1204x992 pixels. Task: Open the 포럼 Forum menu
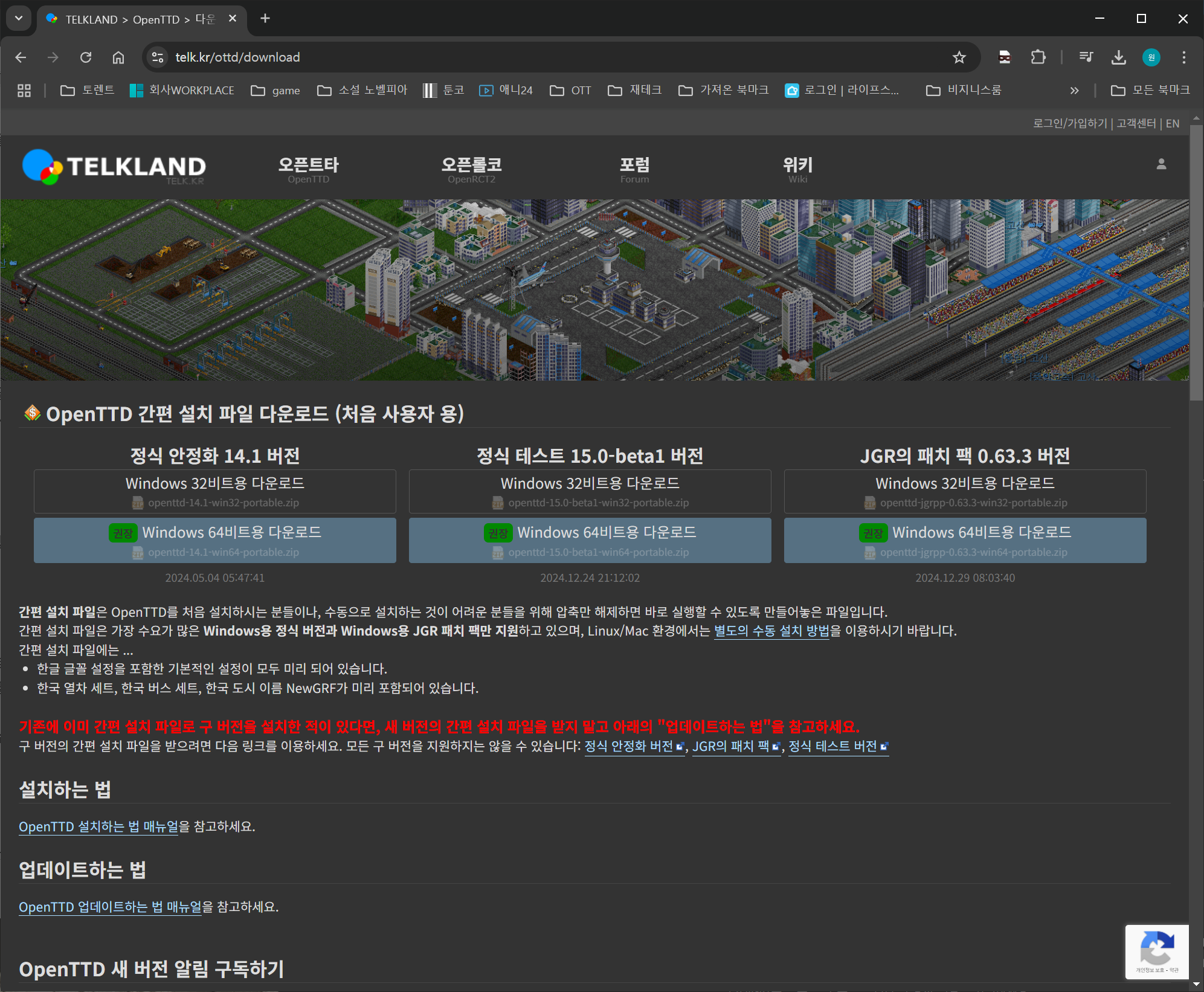634,169
